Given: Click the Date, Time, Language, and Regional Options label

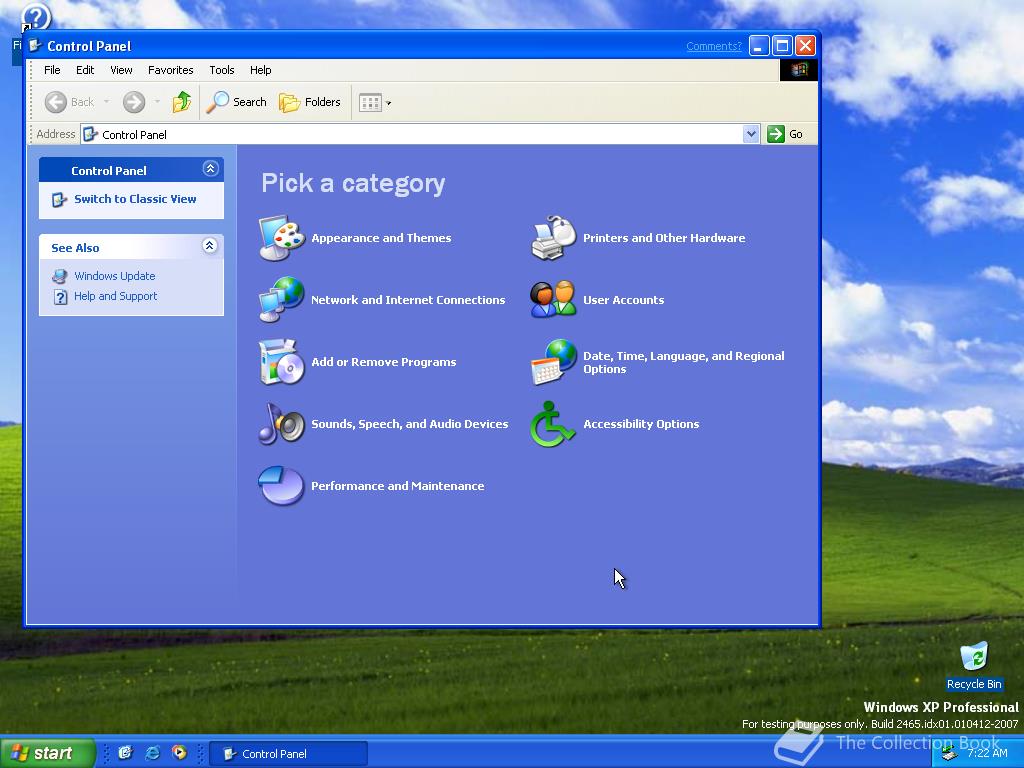Looking at the screenshot, I should 684,362.
